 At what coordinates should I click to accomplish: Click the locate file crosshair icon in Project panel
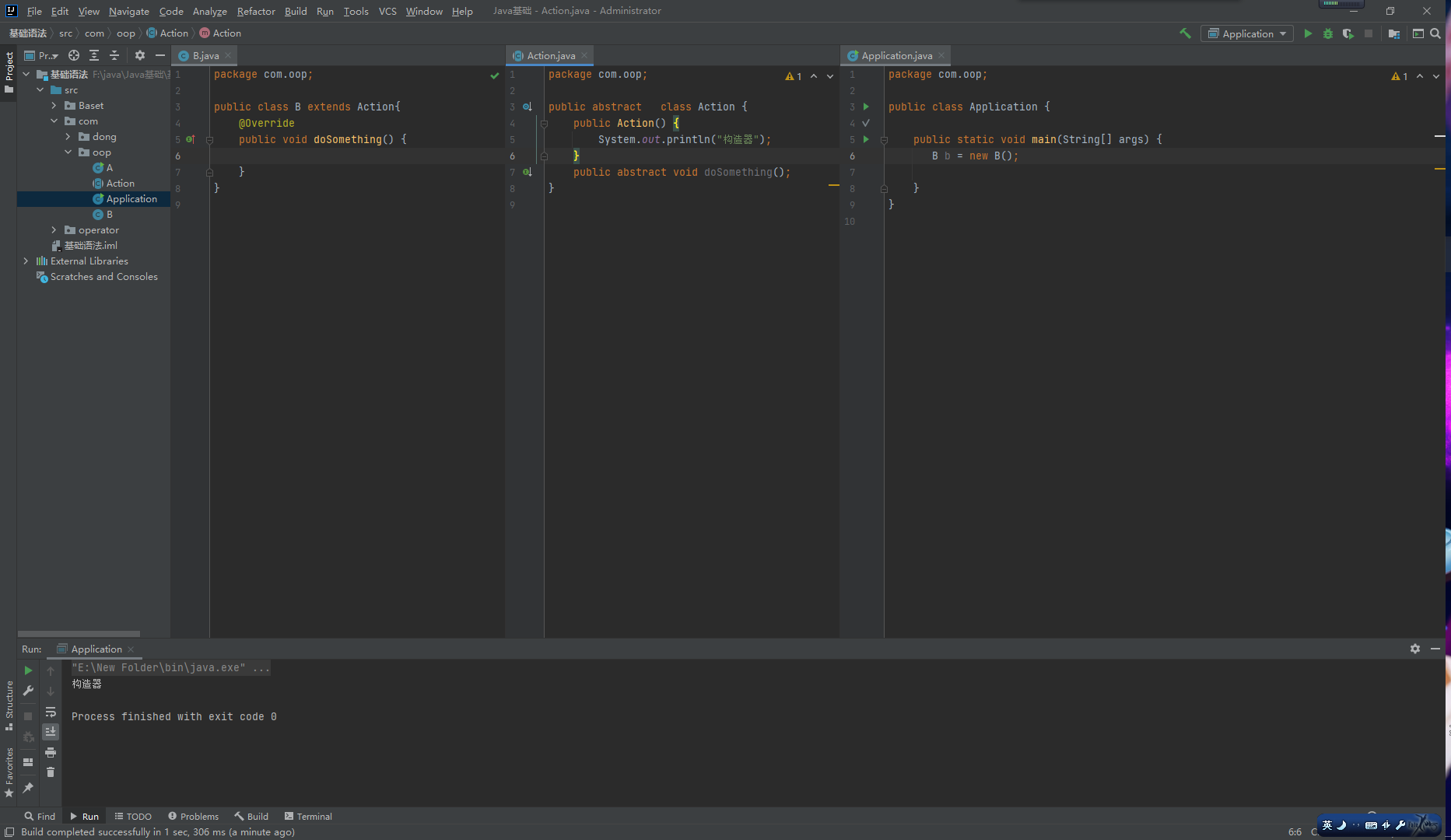[x=74, y=55]
